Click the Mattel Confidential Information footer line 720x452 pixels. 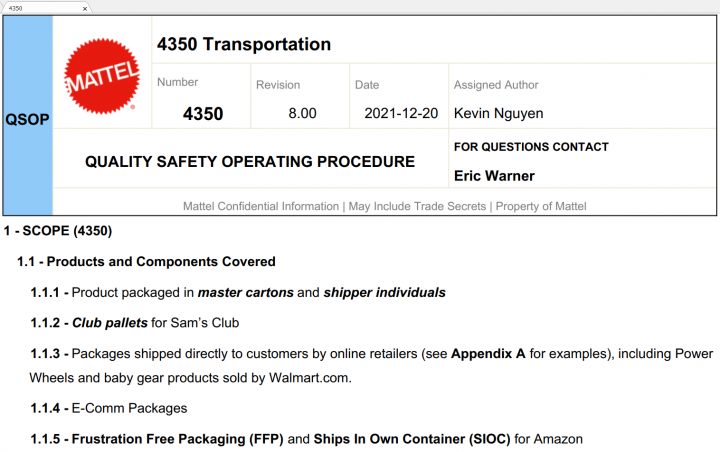385,206
